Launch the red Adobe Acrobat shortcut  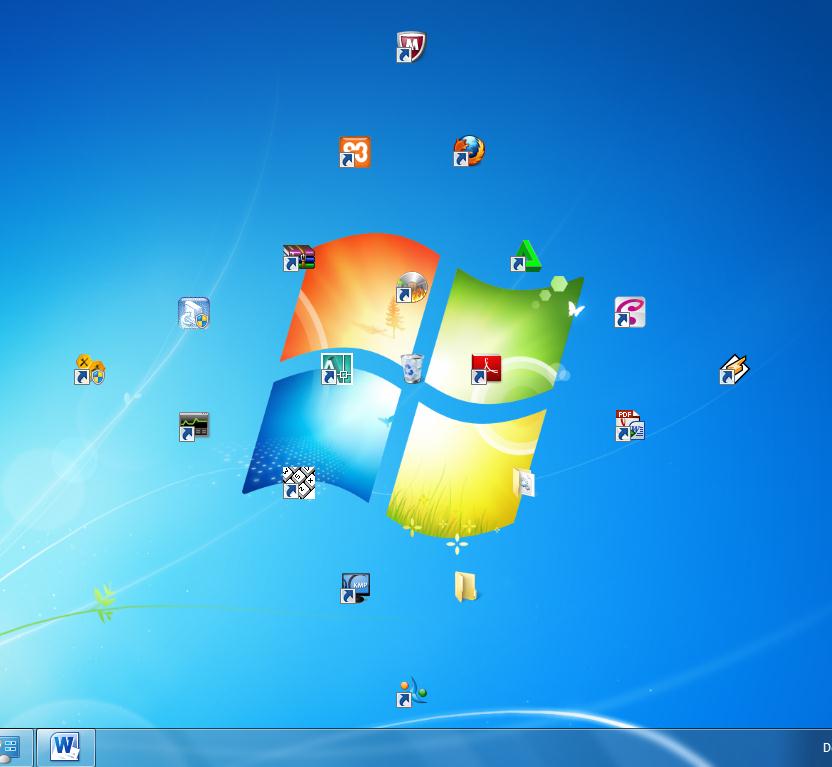tap(486, 369)
